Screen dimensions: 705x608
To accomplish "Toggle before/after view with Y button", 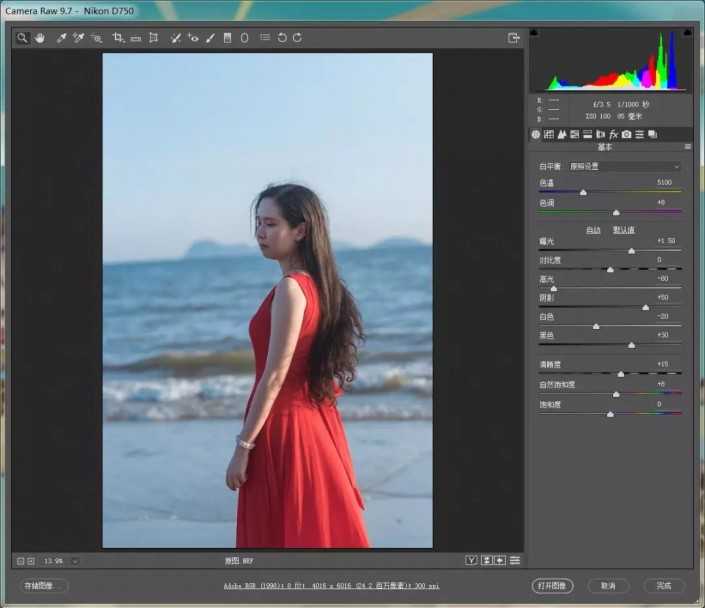I will pyautogui.click(x=470, y=560).
